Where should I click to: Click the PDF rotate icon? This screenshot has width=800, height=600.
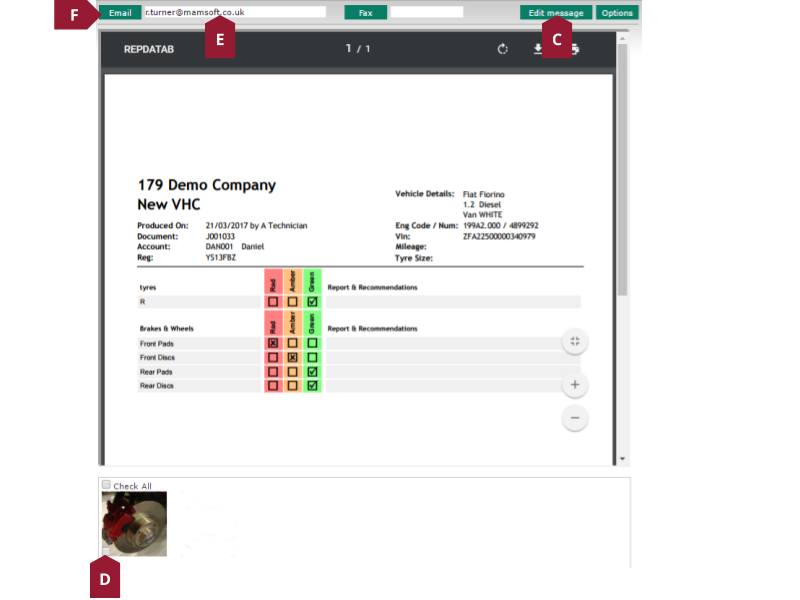(503, 49)
